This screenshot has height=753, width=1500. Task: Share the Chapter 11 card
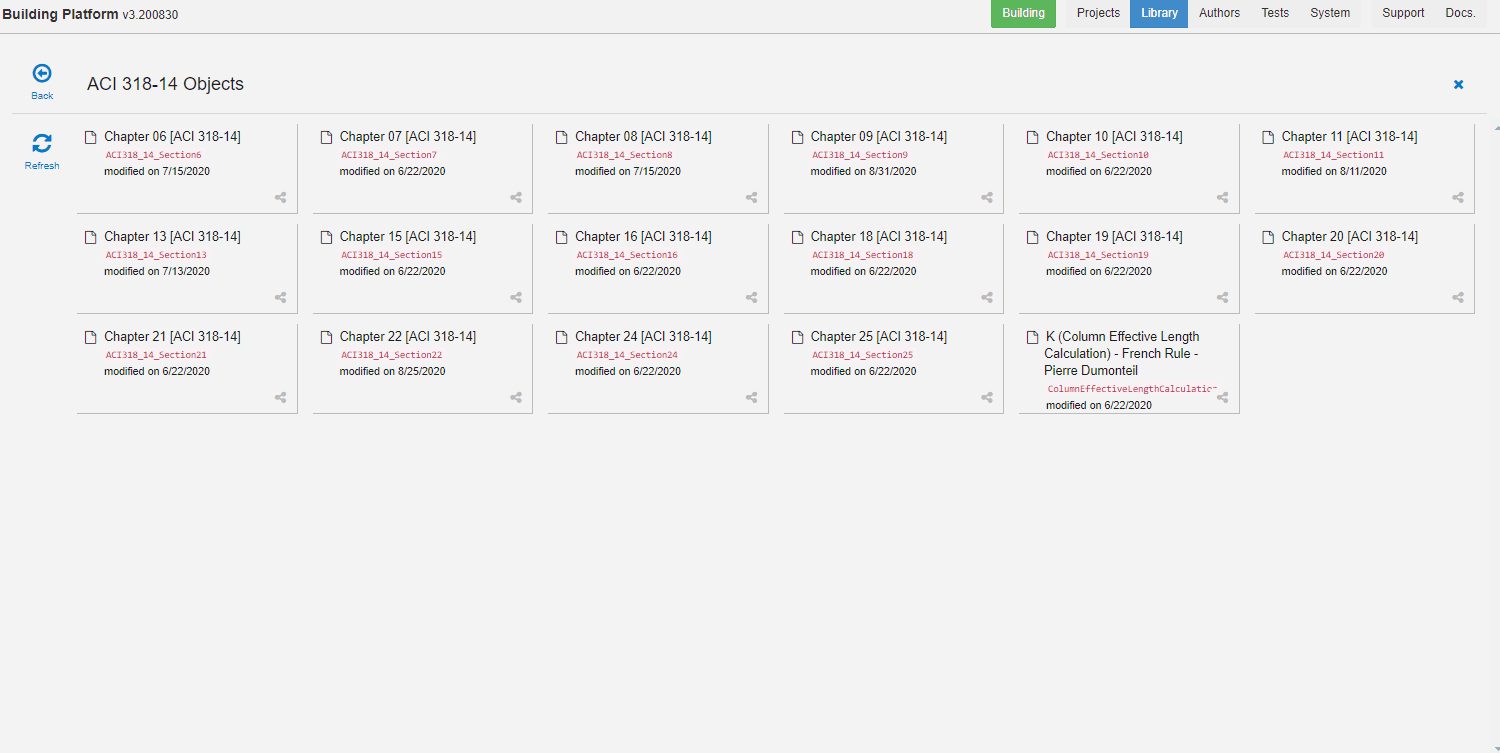(1458, 198)
